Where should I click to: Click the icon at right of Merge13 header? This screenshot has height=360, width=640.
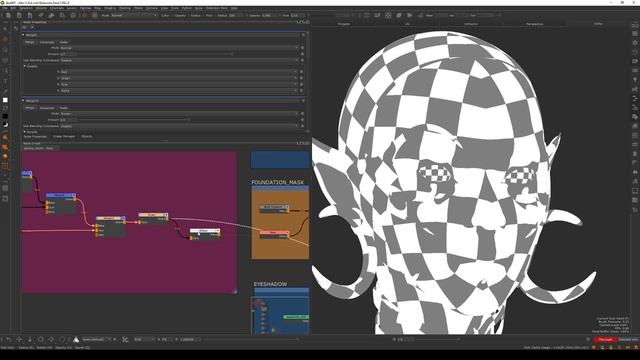click(303, 100)
